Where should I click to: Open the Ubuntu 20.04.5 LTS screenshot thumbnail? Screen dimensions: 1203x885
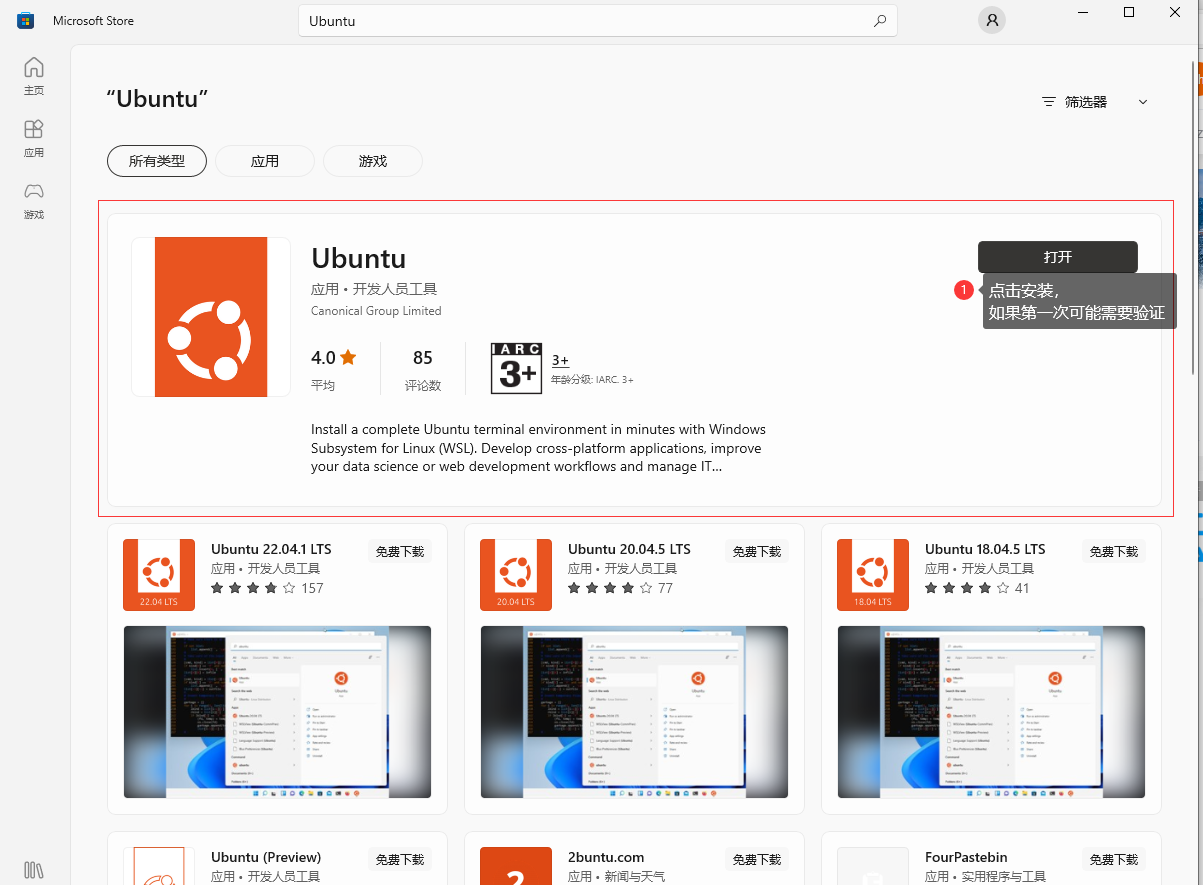(634, 712)
